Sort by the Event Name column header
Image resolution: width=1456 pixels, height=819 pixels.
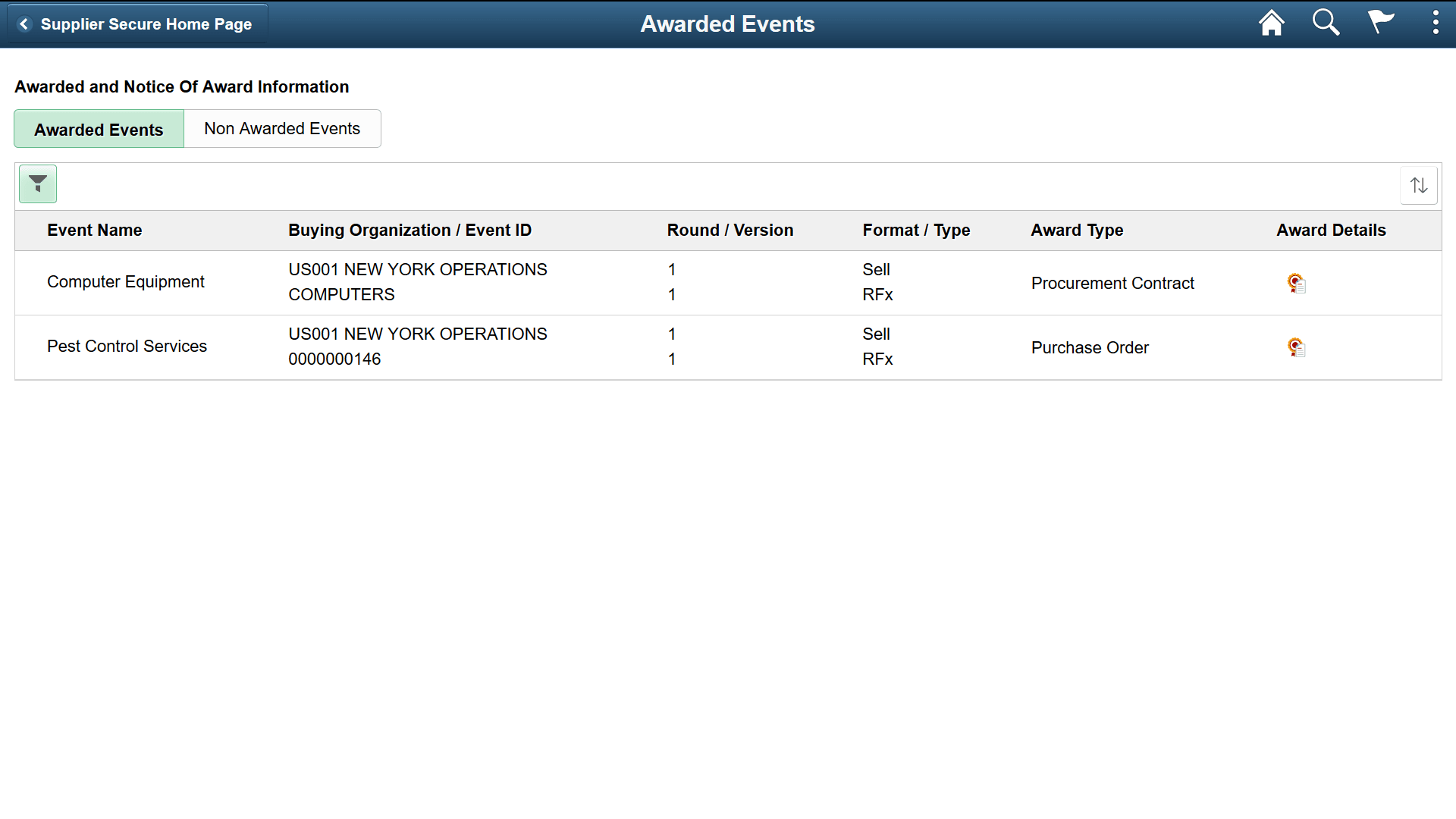[x=94, y=230]
